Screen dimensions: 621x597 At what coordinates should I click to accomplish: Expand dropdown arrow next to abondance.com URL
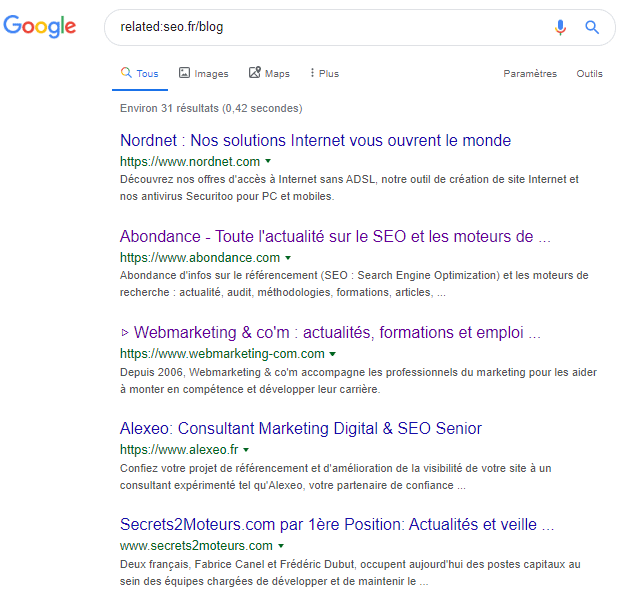tap(288, 258)
